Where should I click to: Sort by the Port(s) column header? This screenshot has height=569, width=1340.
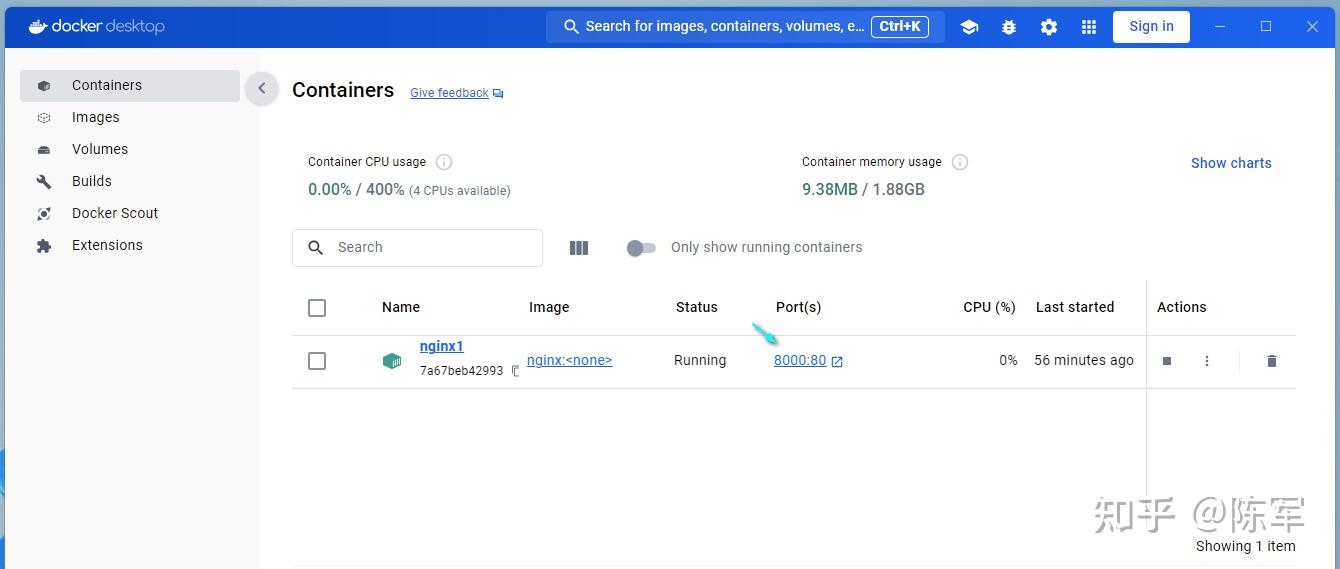[x=799, y=308]
